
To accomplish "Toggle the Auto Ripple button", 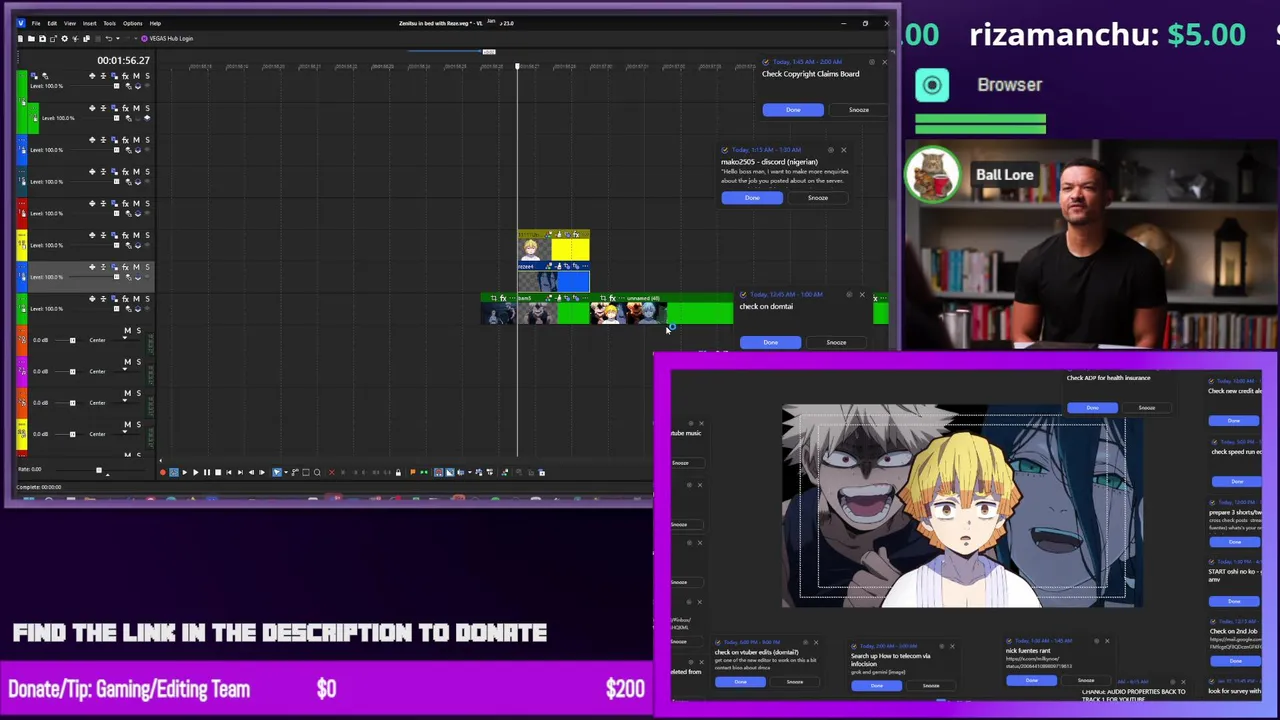I will [460, 472].
